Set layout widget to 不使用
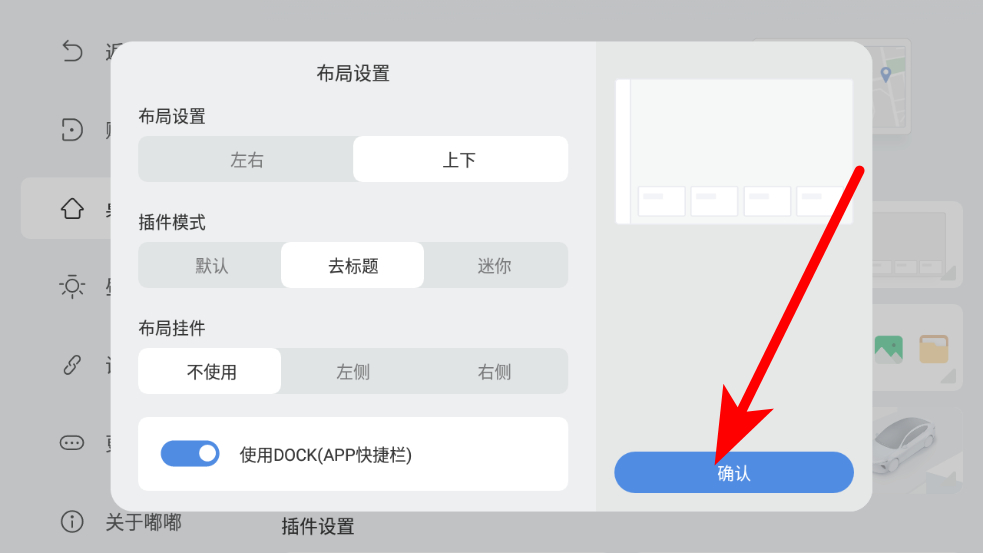The image size is (983, 553). point(210,371)
